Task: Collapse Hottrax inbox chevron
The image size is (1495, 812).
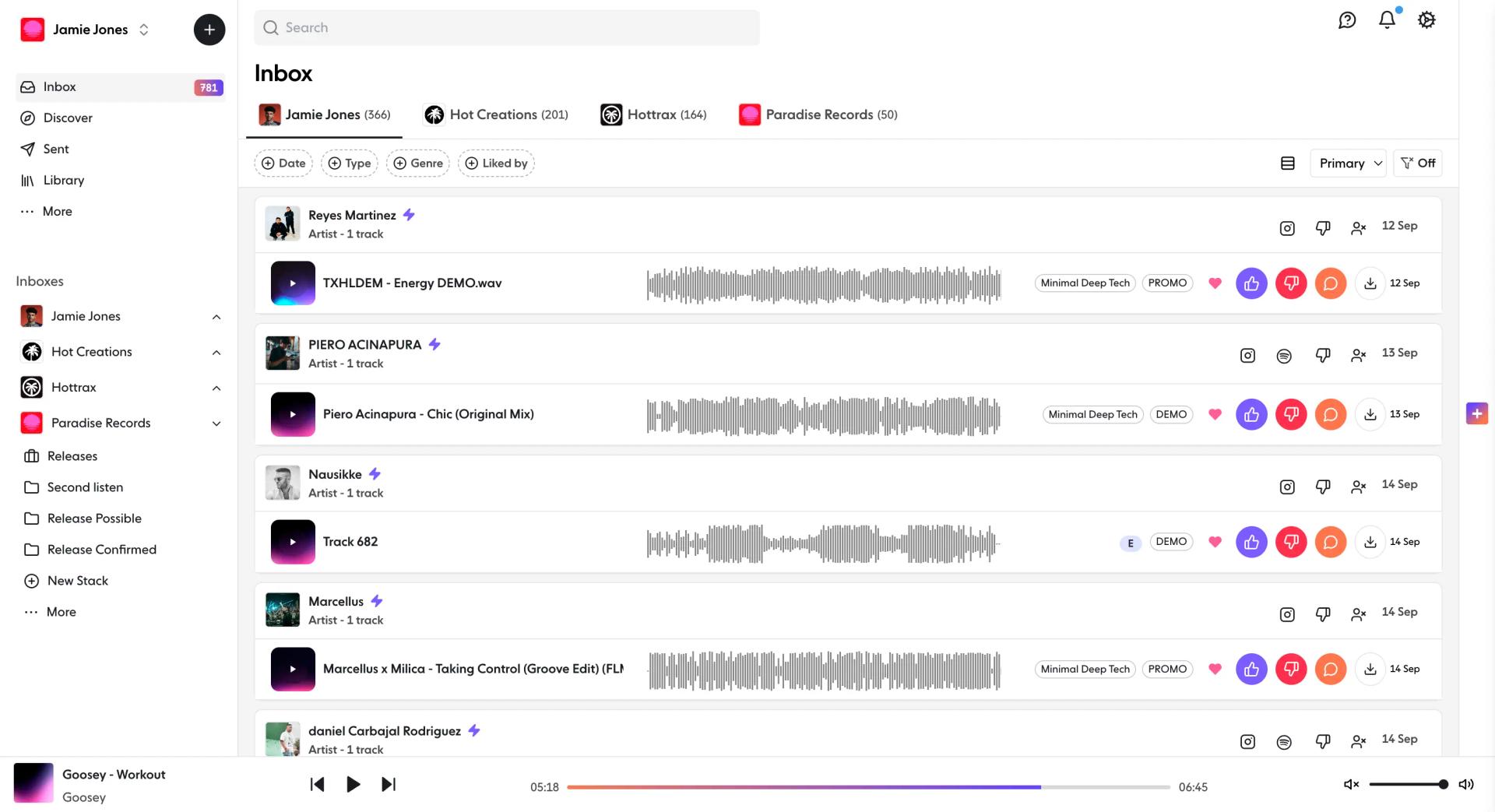Action: tap(216, 388)
